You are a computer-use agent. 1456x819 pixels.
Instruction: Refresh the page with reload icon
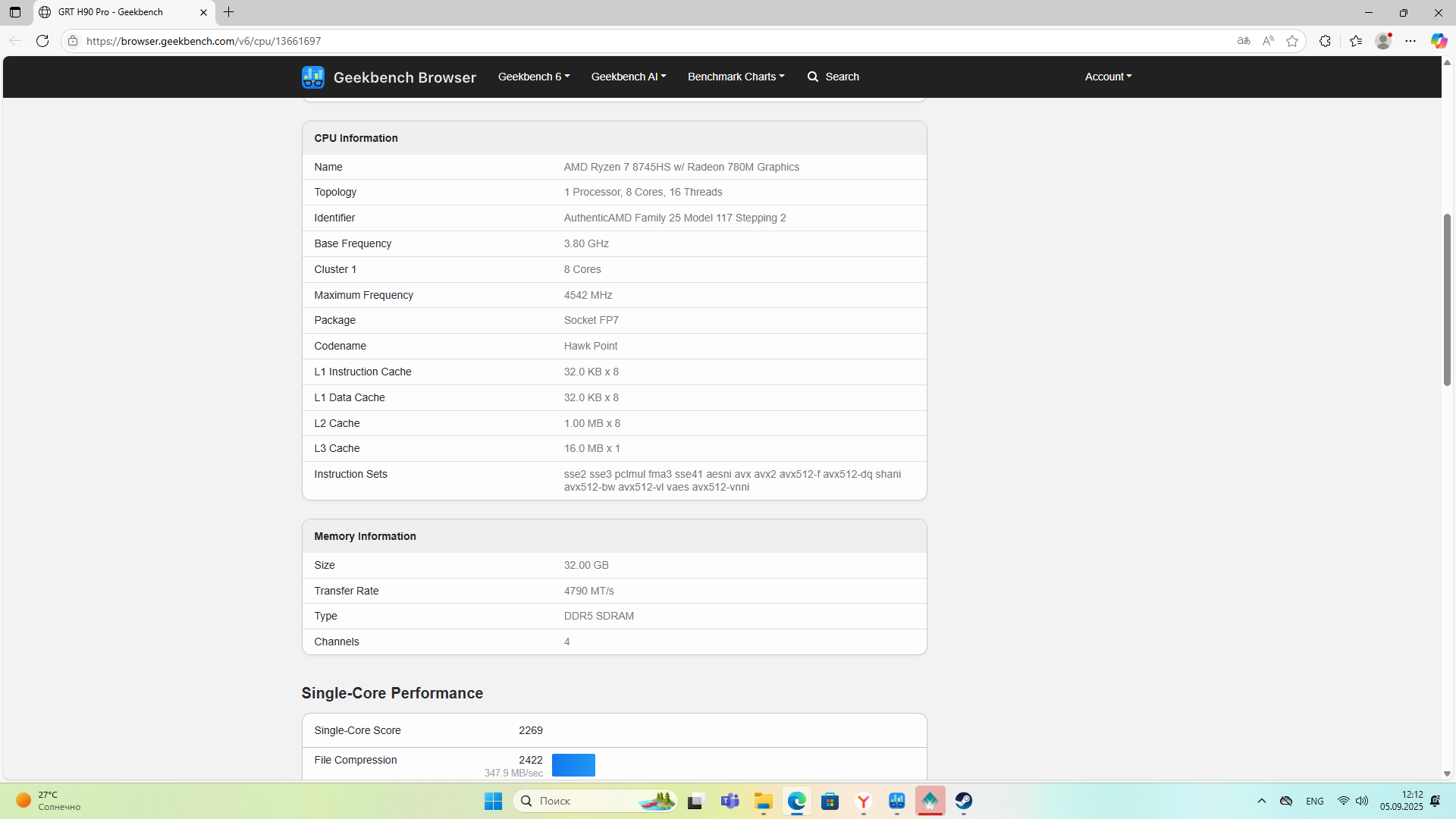click(x=42, y=41)
